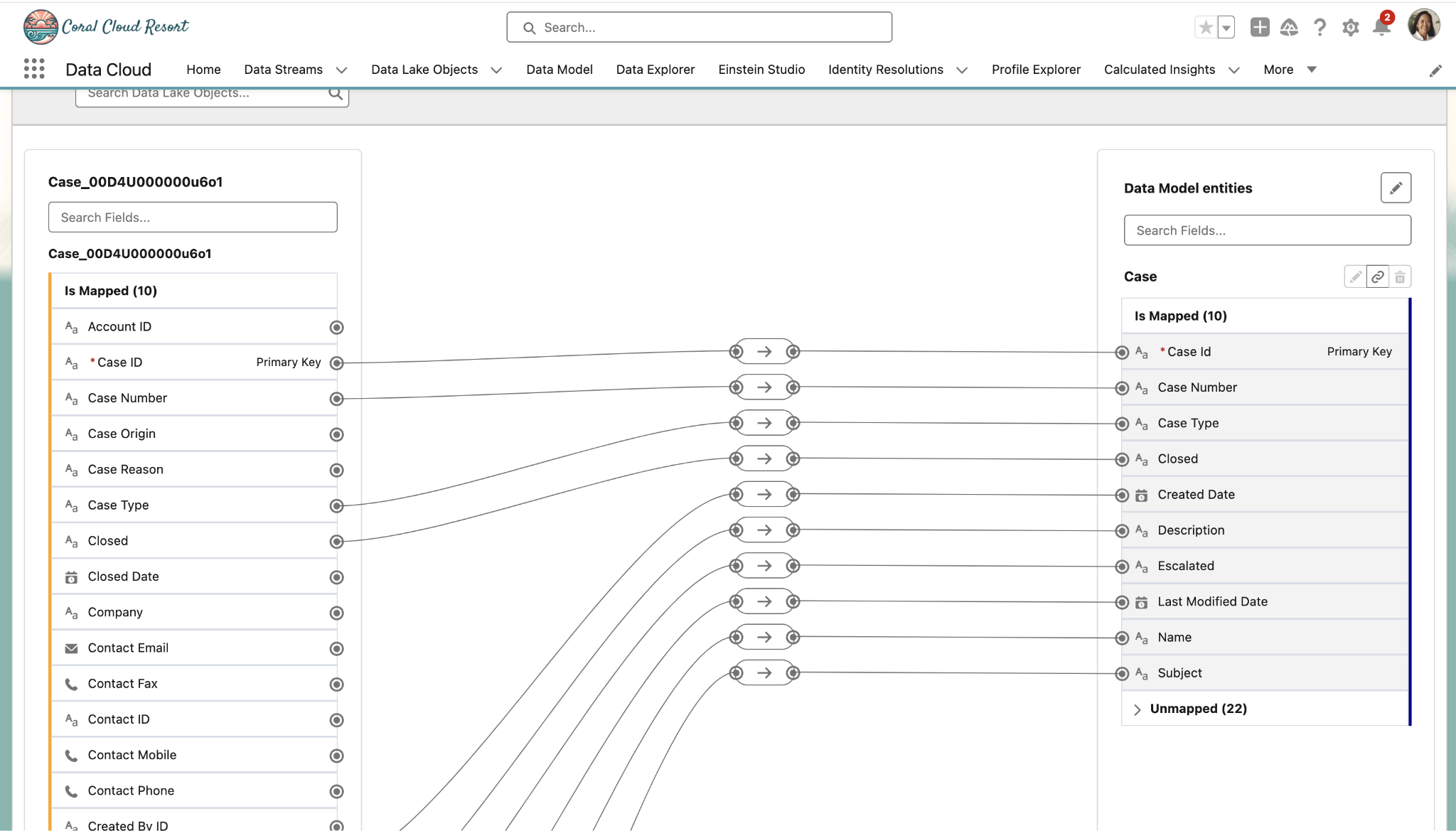Image resolution: width=1456 pixels, height=831 pixels.
Task: Select the Account ID connector node
Action: (x=337, y=328)
